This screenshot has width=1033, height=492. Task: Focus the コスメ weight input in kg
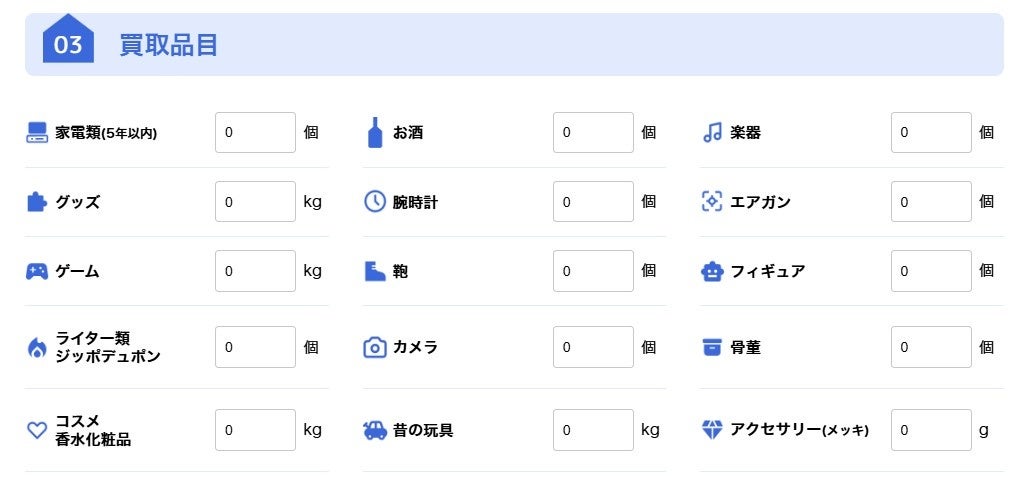(x=255, y=430)
